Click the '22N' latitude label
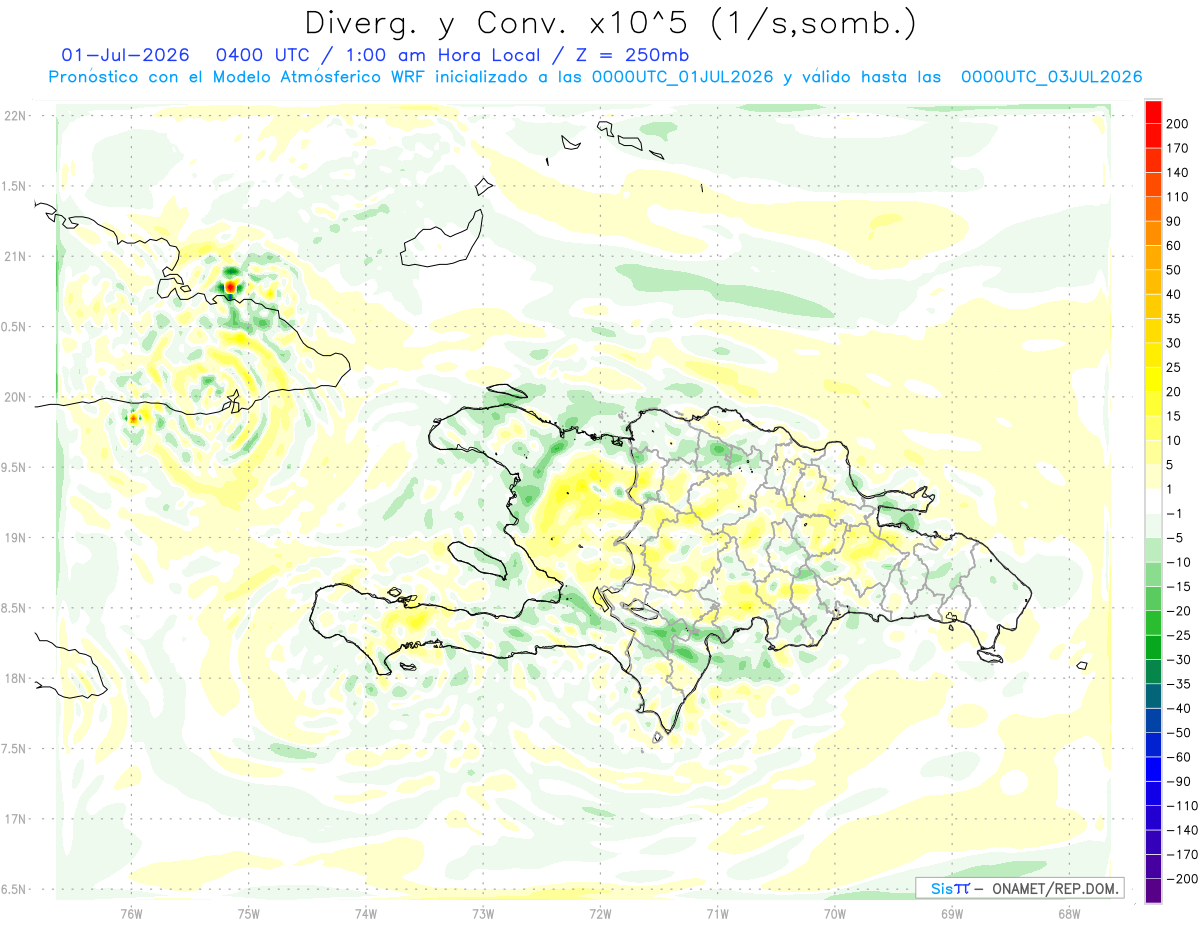The width and height of the screenshot is (1200, 927). click(14, 116)
